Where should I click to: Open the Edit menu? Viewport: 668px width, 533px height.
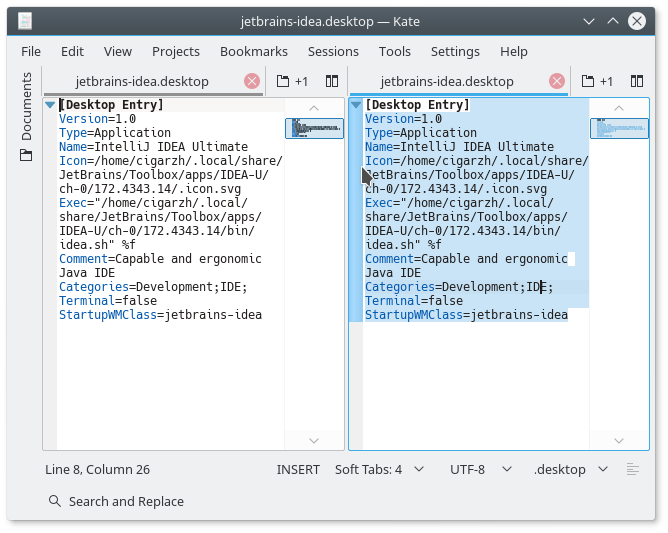point(72,52)
